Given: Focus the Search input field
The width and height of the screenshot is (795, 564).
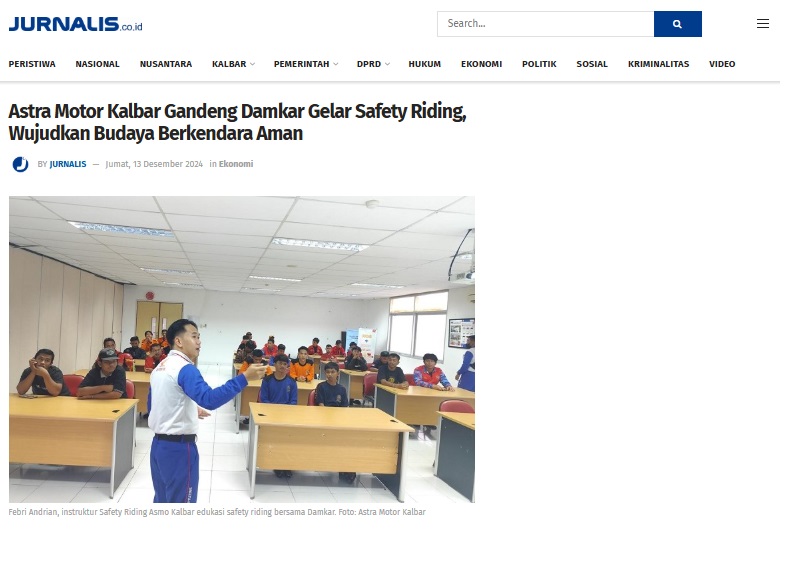Looking at the screenshot, I should (546, 24).
